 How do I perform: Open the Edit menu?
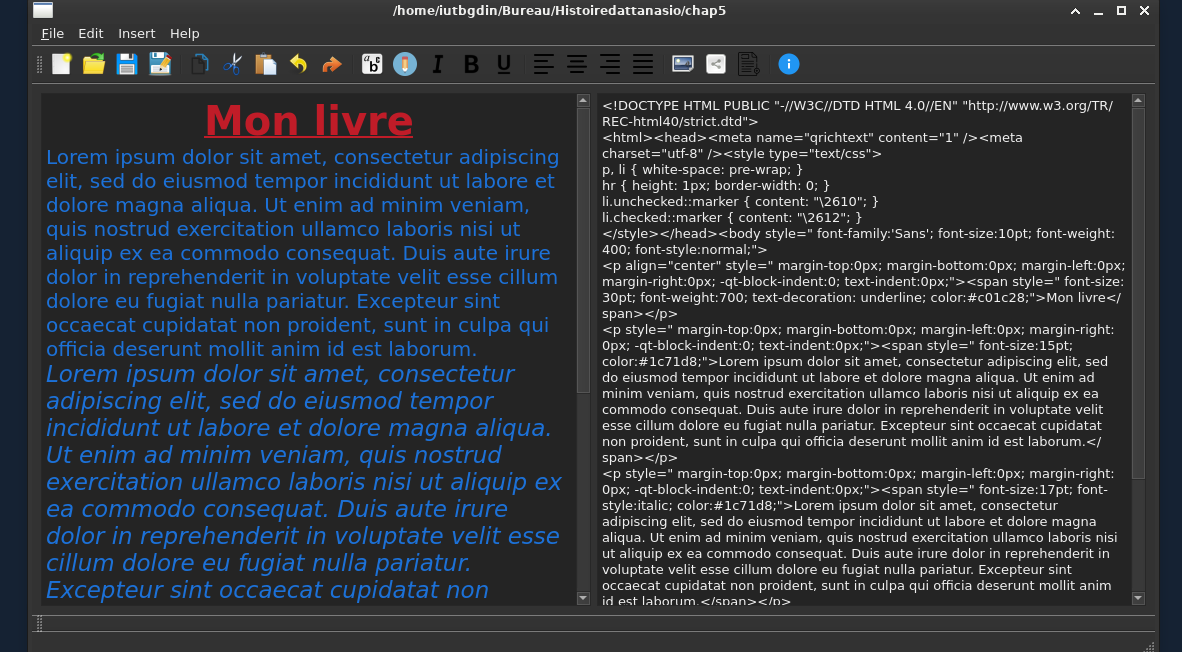coord(90,33)
